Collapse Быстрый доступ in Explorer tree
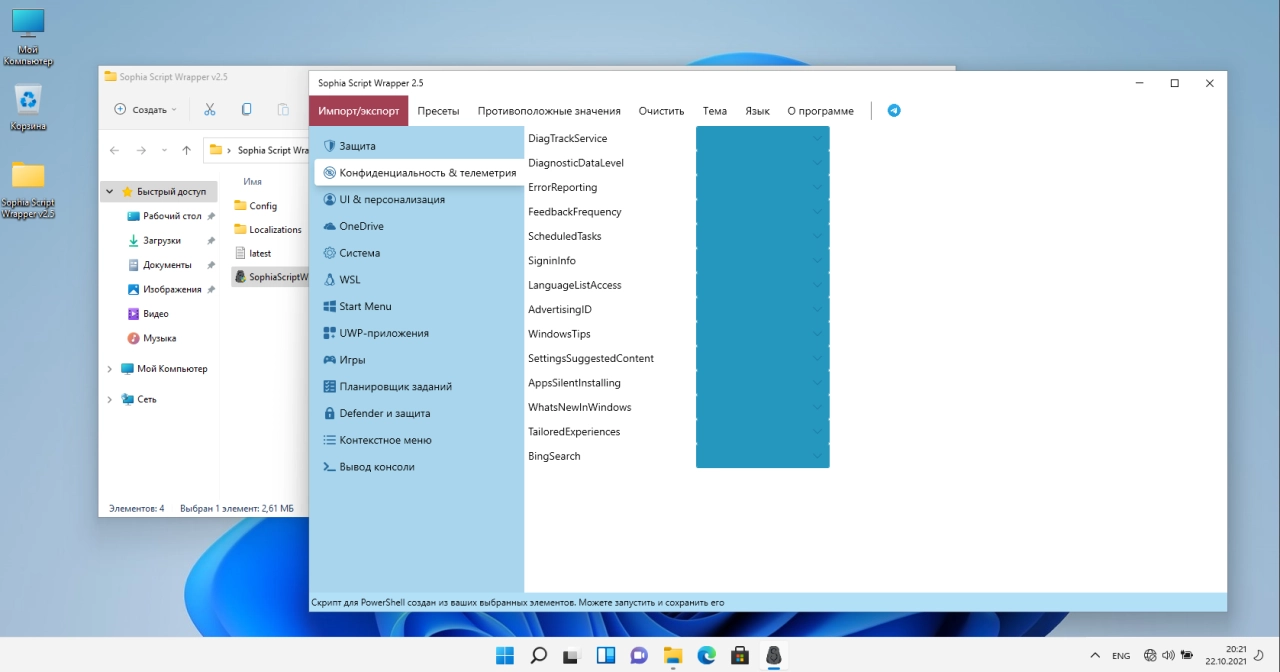This screenshot has height=672, width=1280. click(110, 192)
